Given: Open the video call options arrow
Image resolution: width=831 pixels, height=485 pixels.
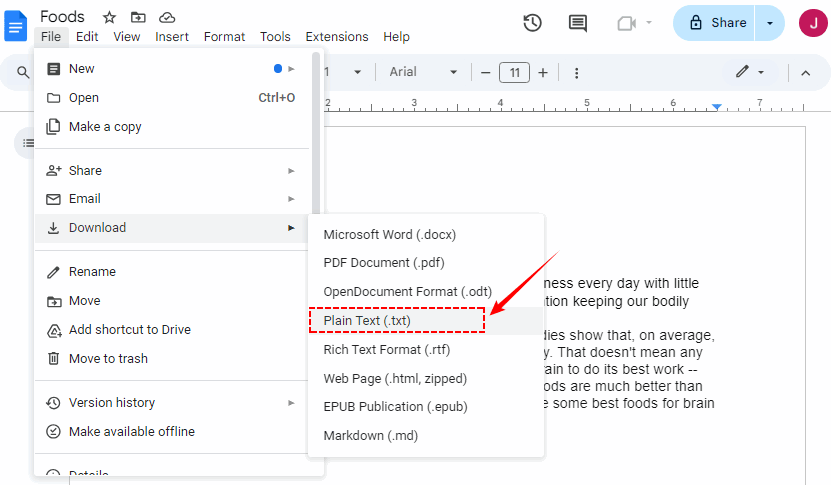Looking at the screenshot, I should 649,23.
